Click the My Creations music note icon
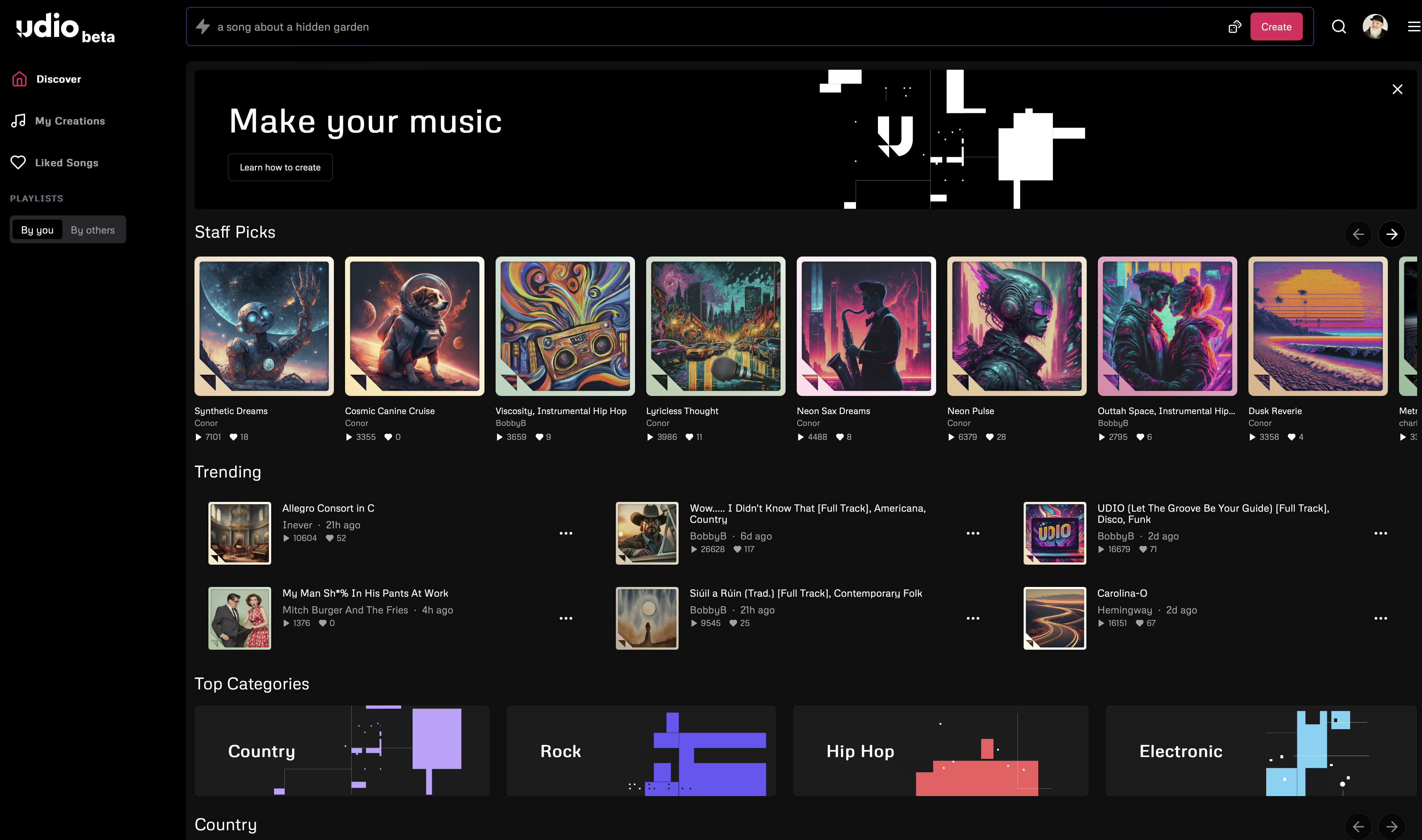Viewport: 1422px width, 840px height. coord(18,121)
